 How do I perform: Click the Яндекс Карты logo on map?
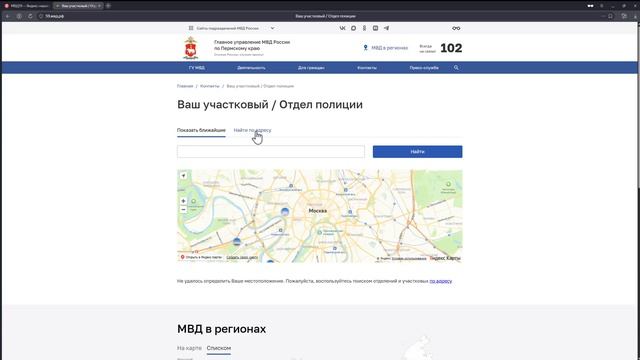point(445,258)
